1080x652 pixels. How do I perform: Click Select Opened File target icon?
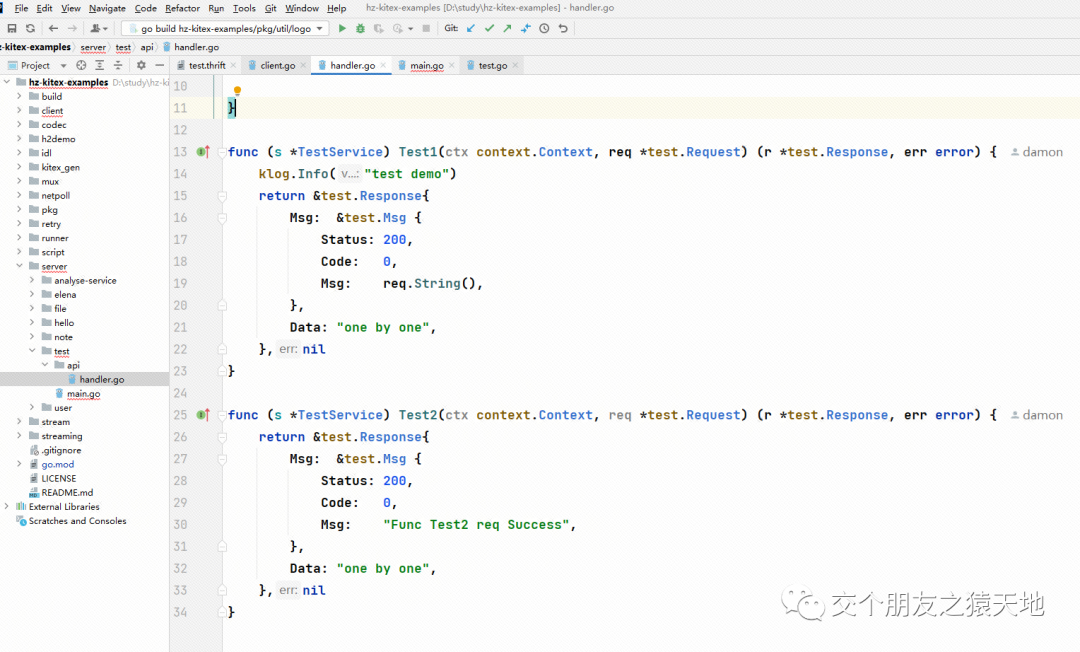(81, 65)
